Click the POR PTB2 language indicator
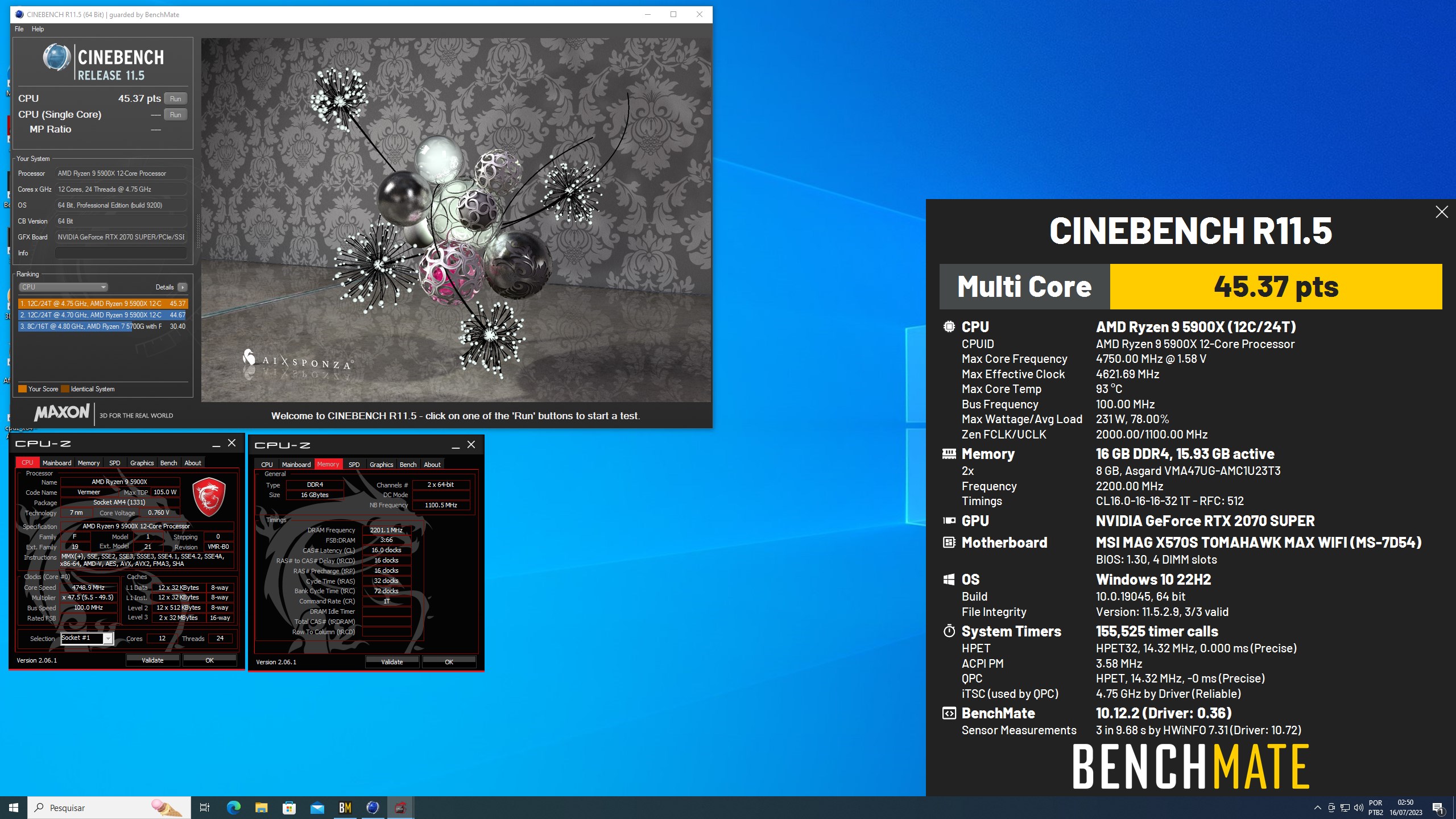 [x=1376, y=808]
